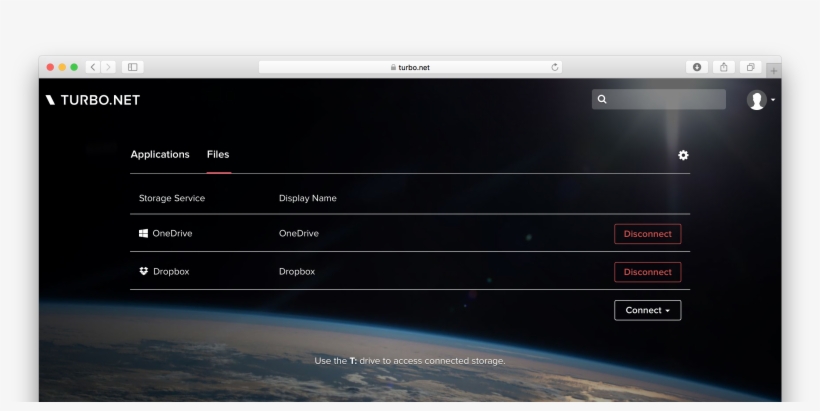The width and height of the screenshot is (820, 411).
Task: Click the T: drive hint text
Action: [x=409, y=361]
